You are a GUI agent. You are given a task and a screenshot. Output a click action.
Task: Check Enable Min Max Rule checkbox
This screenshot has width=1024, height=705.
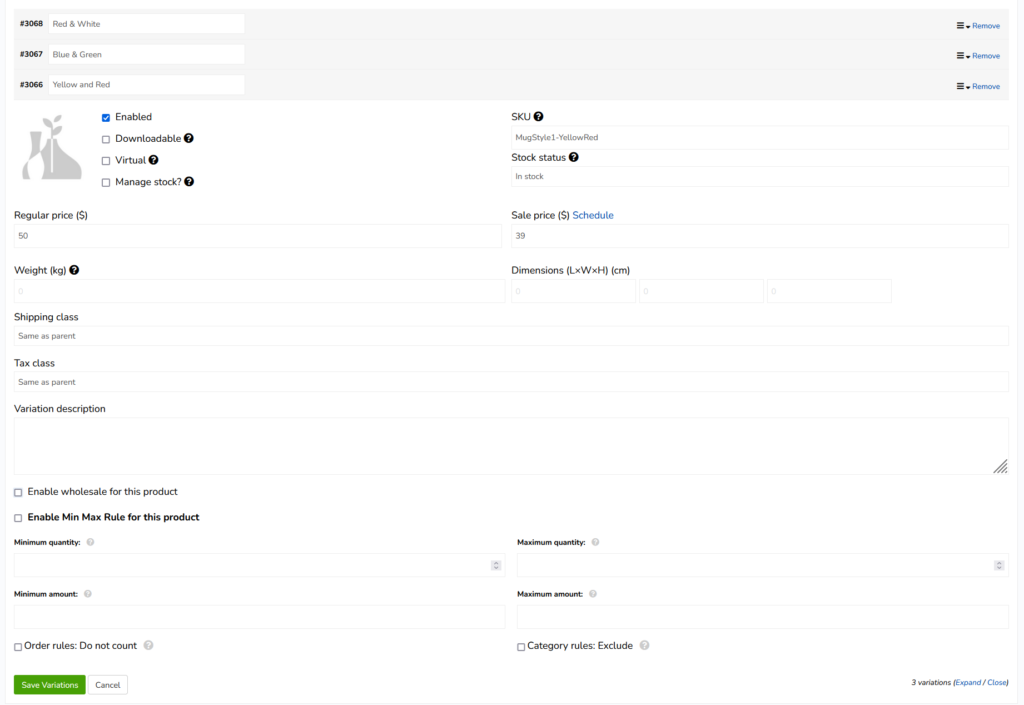[18, 518]
